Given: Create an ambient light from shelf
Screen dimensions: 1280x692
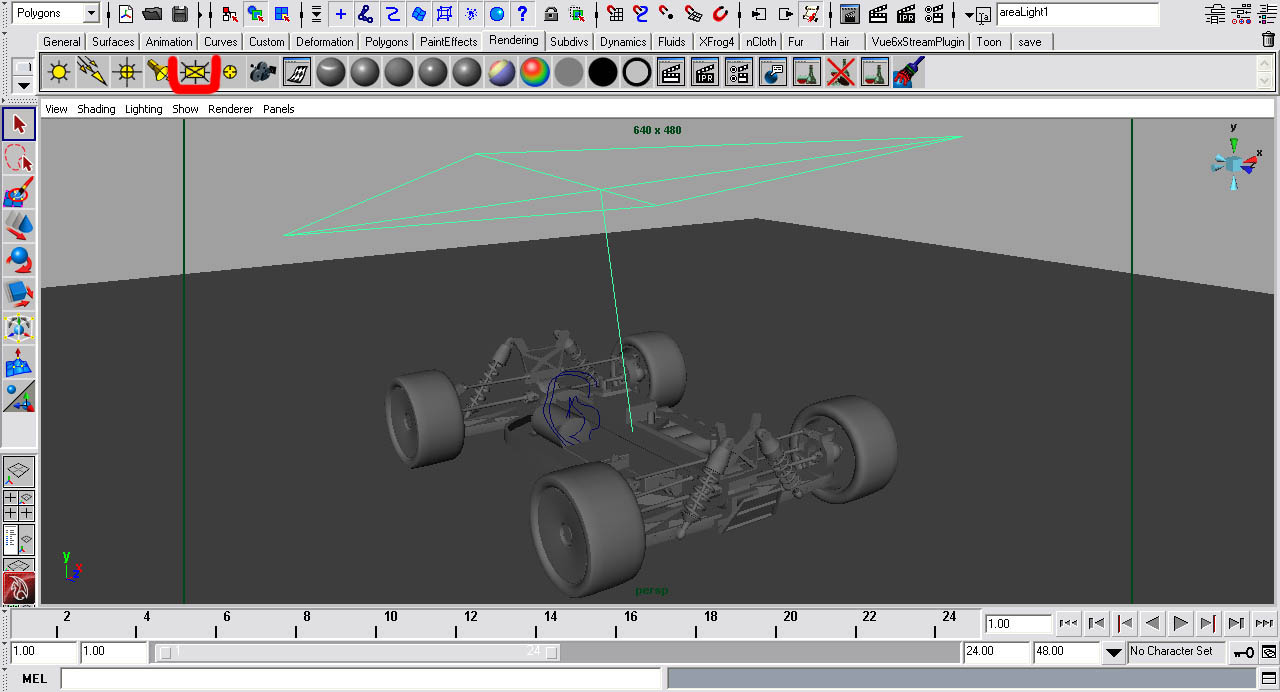Looking at the screenshot, I should (59, 72).
